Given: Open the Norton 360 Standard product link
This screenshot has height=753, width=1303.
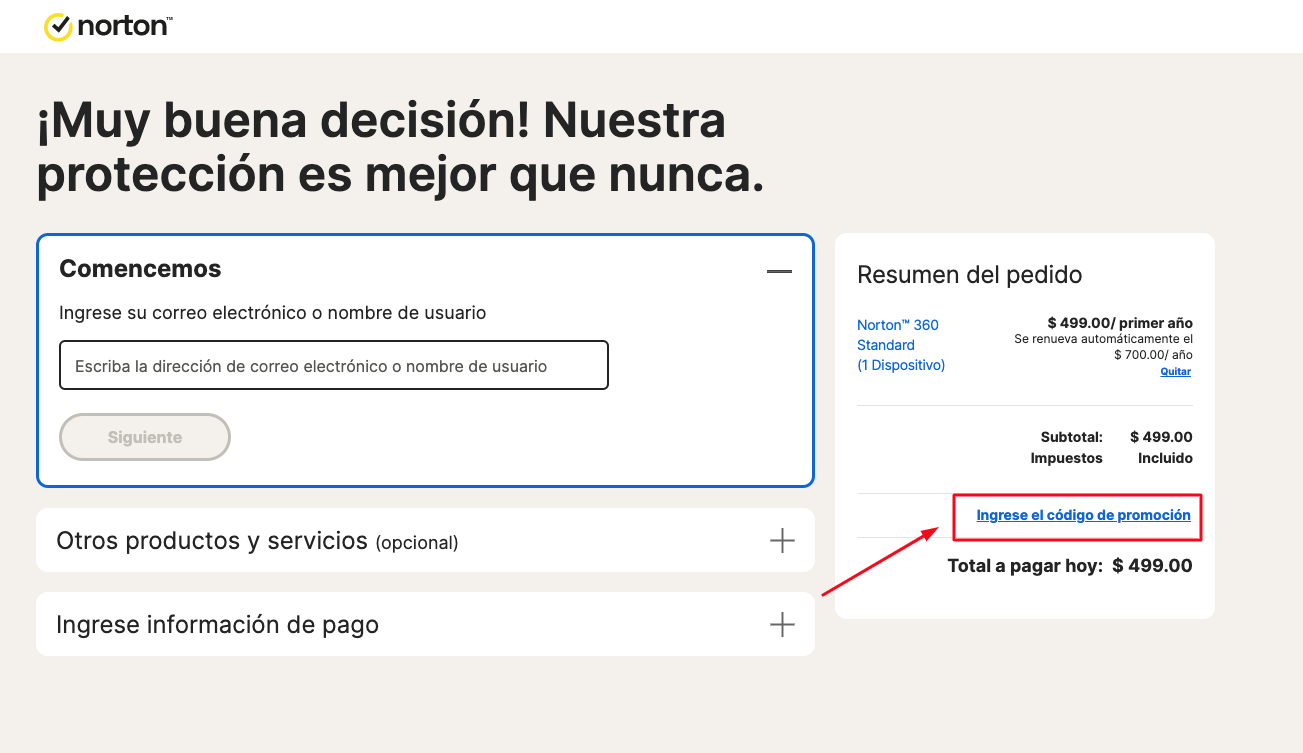Looking at the screenshot, I should [901, 345].
